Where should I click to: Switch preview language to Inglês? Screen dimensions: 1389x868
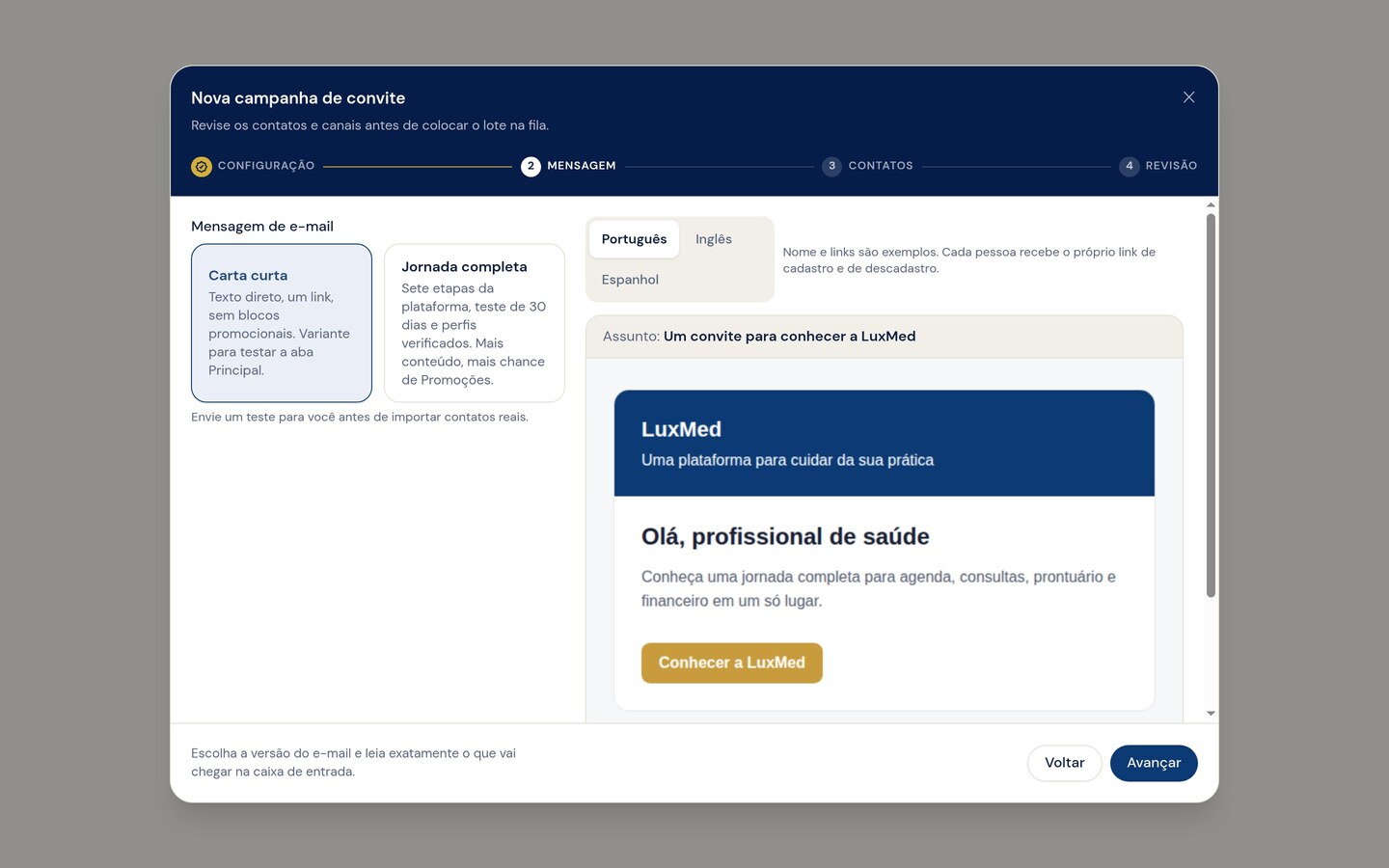(714, 239)
